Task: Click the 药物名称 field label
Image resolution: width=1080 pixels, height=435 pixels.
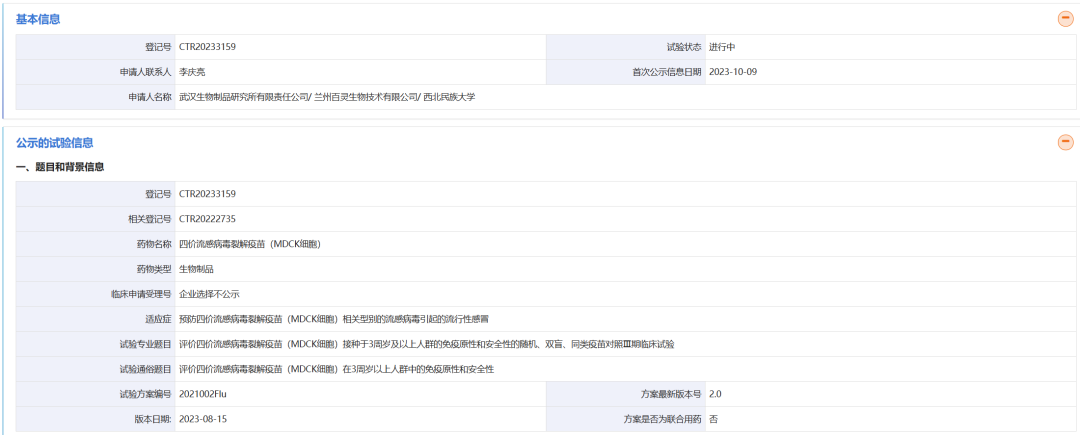Action: (x=154, y=244)
